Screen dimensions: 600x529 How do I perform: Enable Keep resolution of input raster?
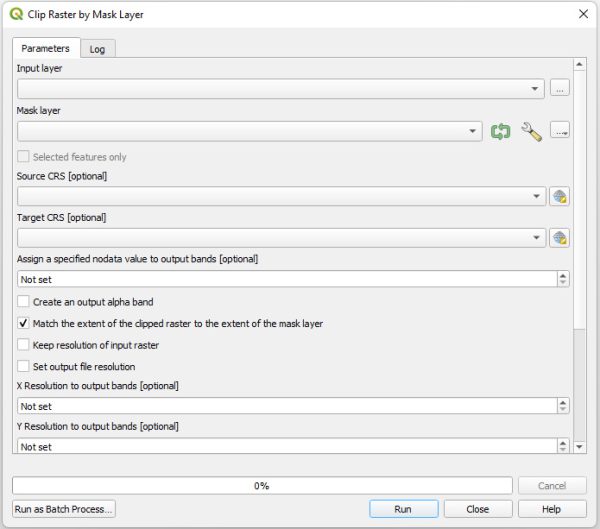(24, 345)
